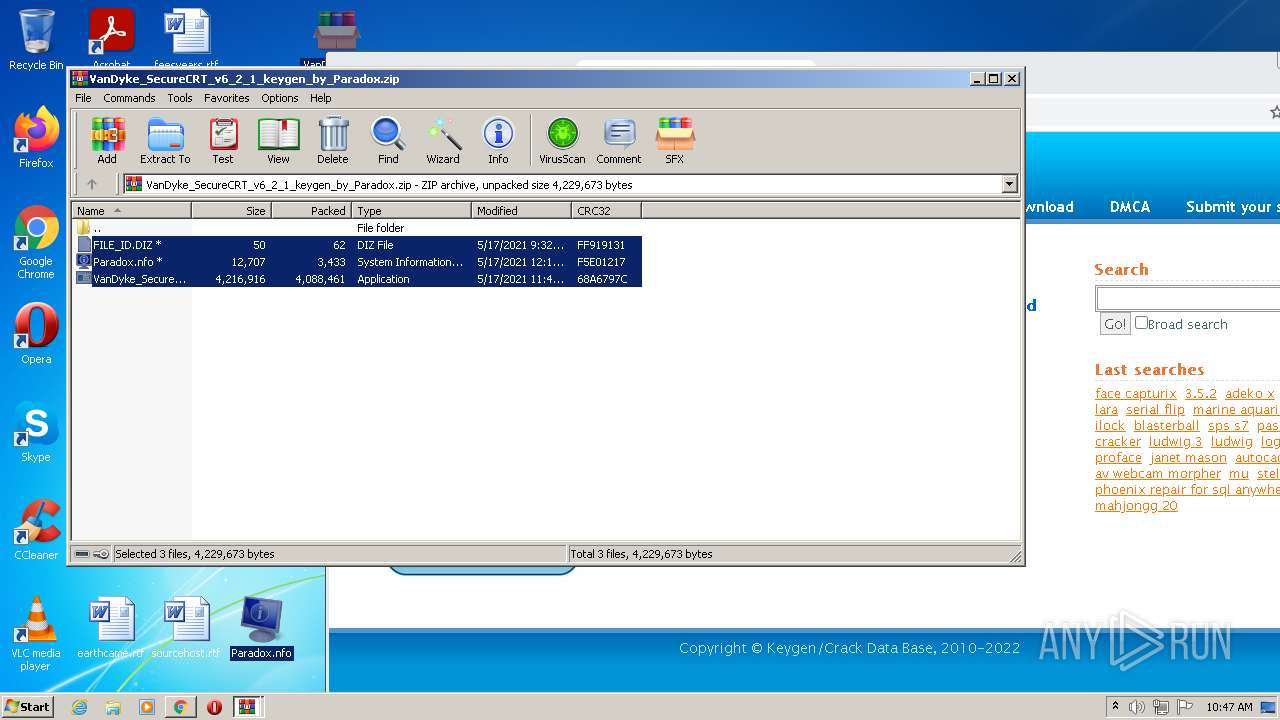Open the Google Chrome desktop shortcut
This screenshot has width=1280, height=720.
point(36,242)
